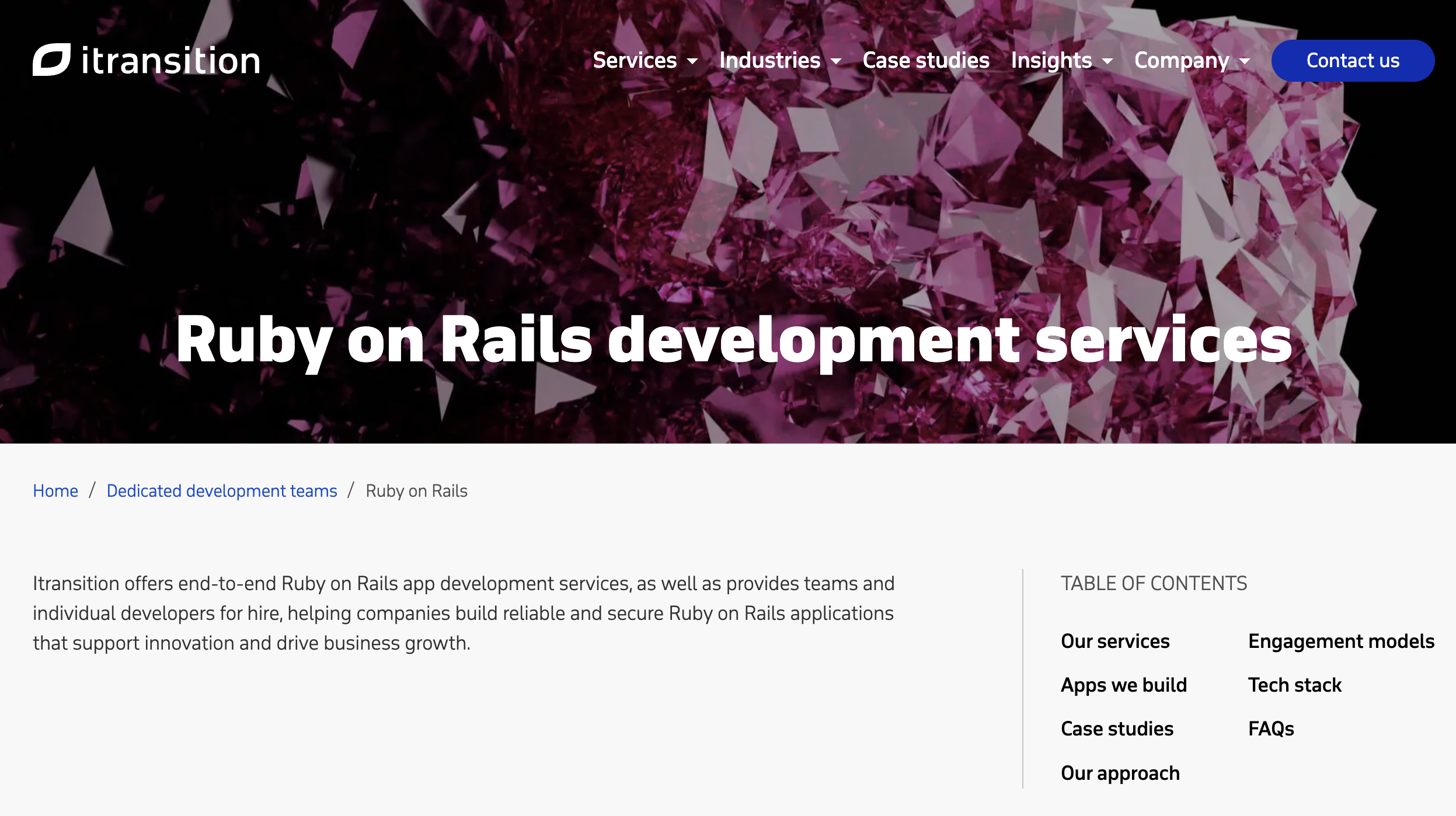Expand the Industries dropdown arrow
The height and width of the screenshot is (816, 1456).
click(x=836, y=61)
